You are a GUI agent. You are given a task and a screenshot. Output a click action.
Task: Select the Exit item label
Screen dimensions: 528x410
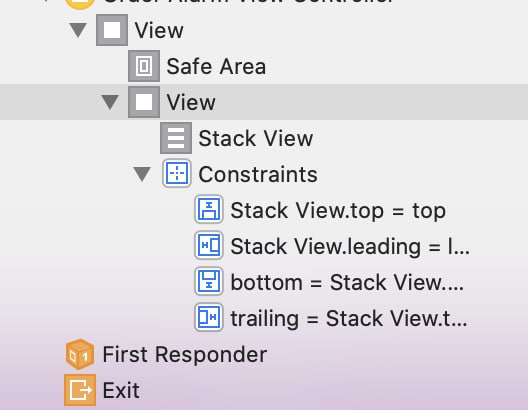[x=121, y=390]
